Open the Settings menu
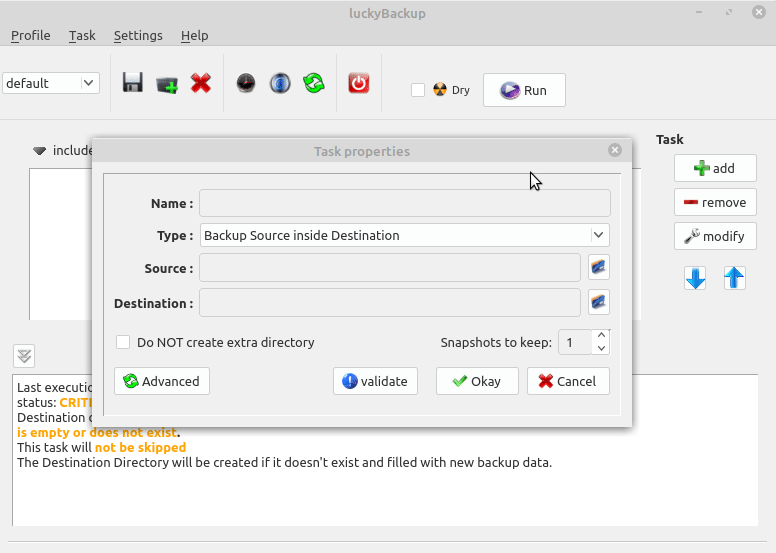Image resolution: width=776 pixels, height=553 pixels. 138,35
